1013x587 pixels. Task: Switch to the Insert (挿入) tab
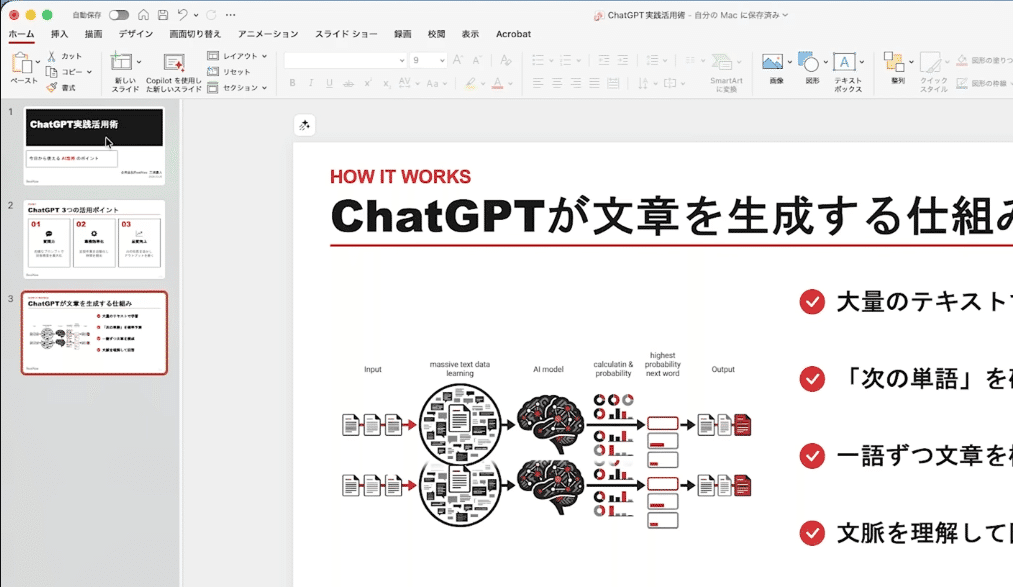pos(59,34)
